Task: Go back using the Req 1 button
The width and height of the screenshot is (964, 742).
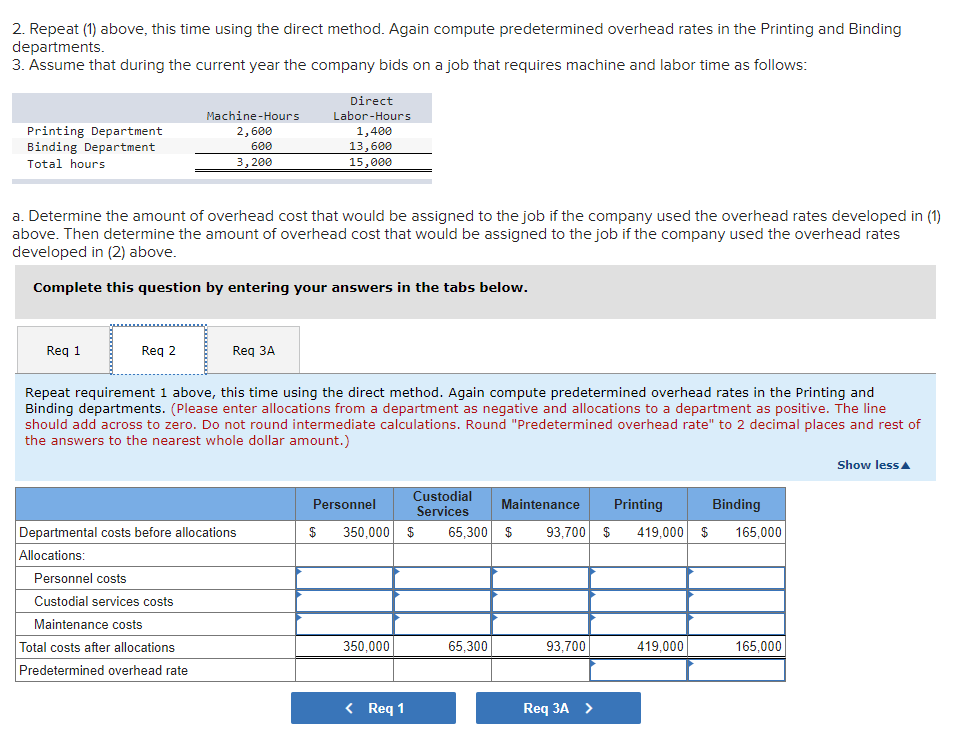Action: [373, 708]
